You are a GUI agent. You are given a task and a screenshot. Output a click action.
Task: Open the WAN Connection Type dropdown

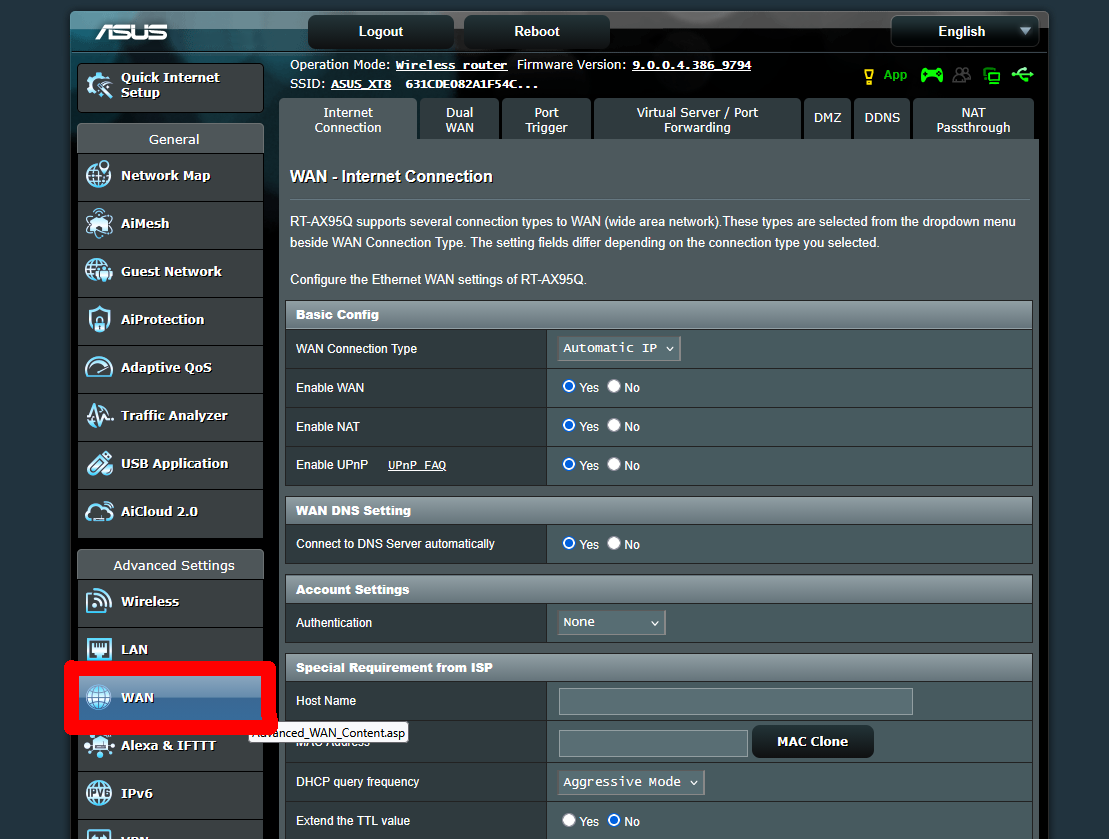coord(619,348)
